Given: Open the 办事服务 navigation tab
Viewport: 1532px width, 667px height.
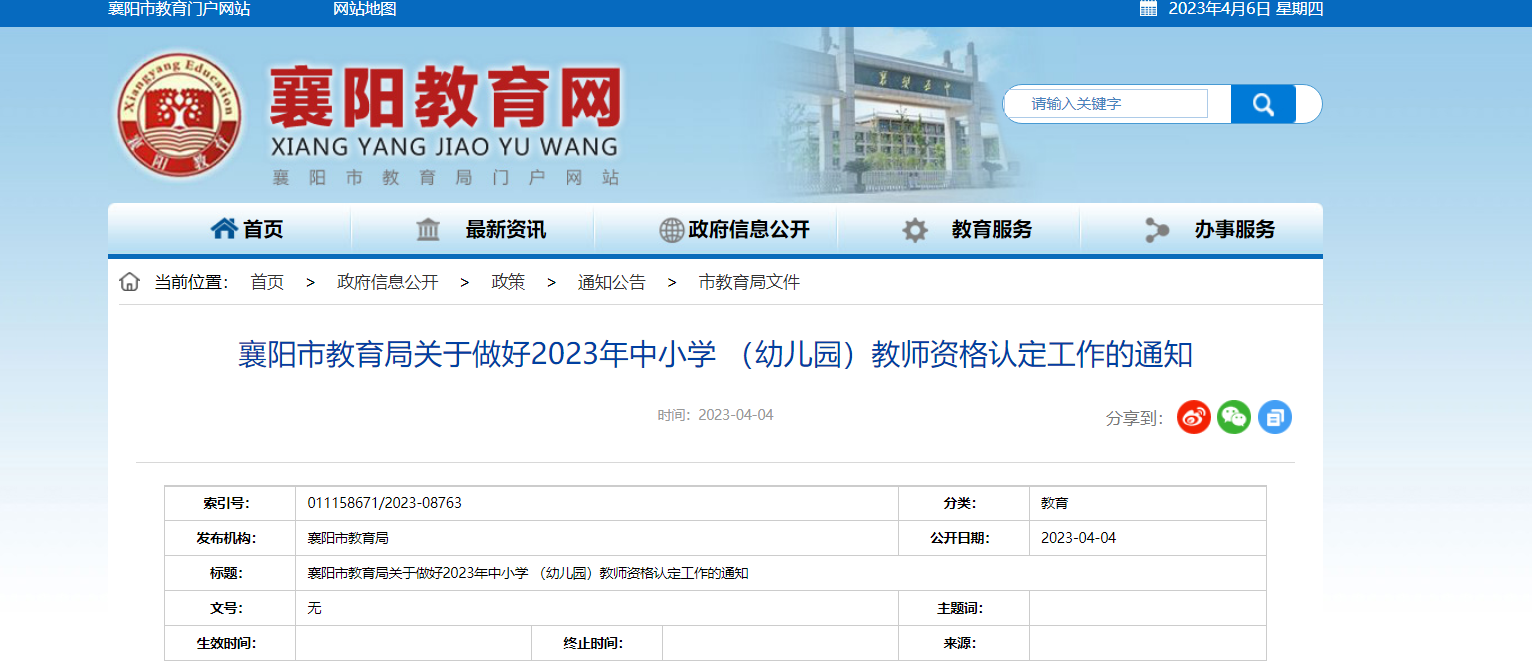Looking at the screenshot, I should point(1202,230).
